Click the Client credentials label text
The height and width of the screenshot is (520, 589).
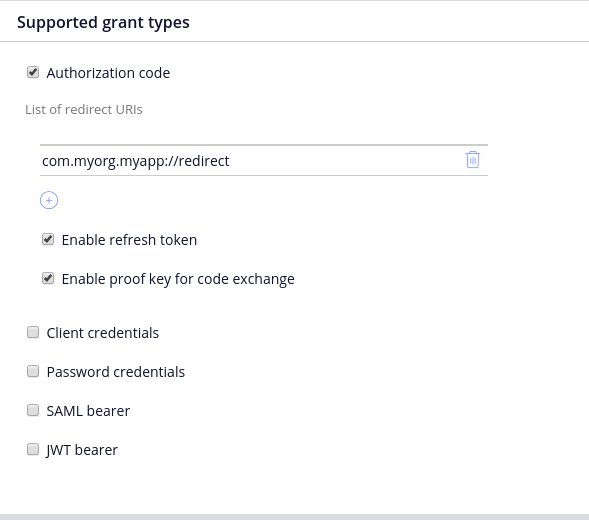pyautogui.click(x=103, y=333)
